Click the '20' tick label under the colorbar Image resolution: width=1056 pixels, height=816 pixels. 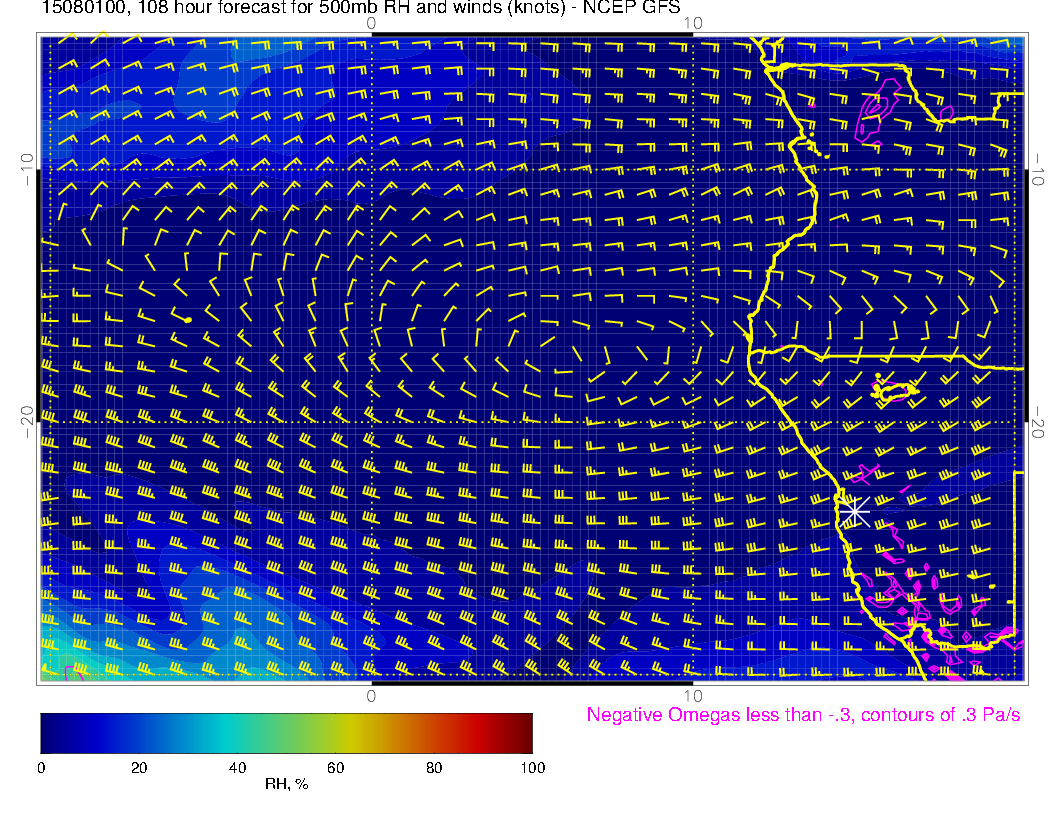tap(139, 767)
